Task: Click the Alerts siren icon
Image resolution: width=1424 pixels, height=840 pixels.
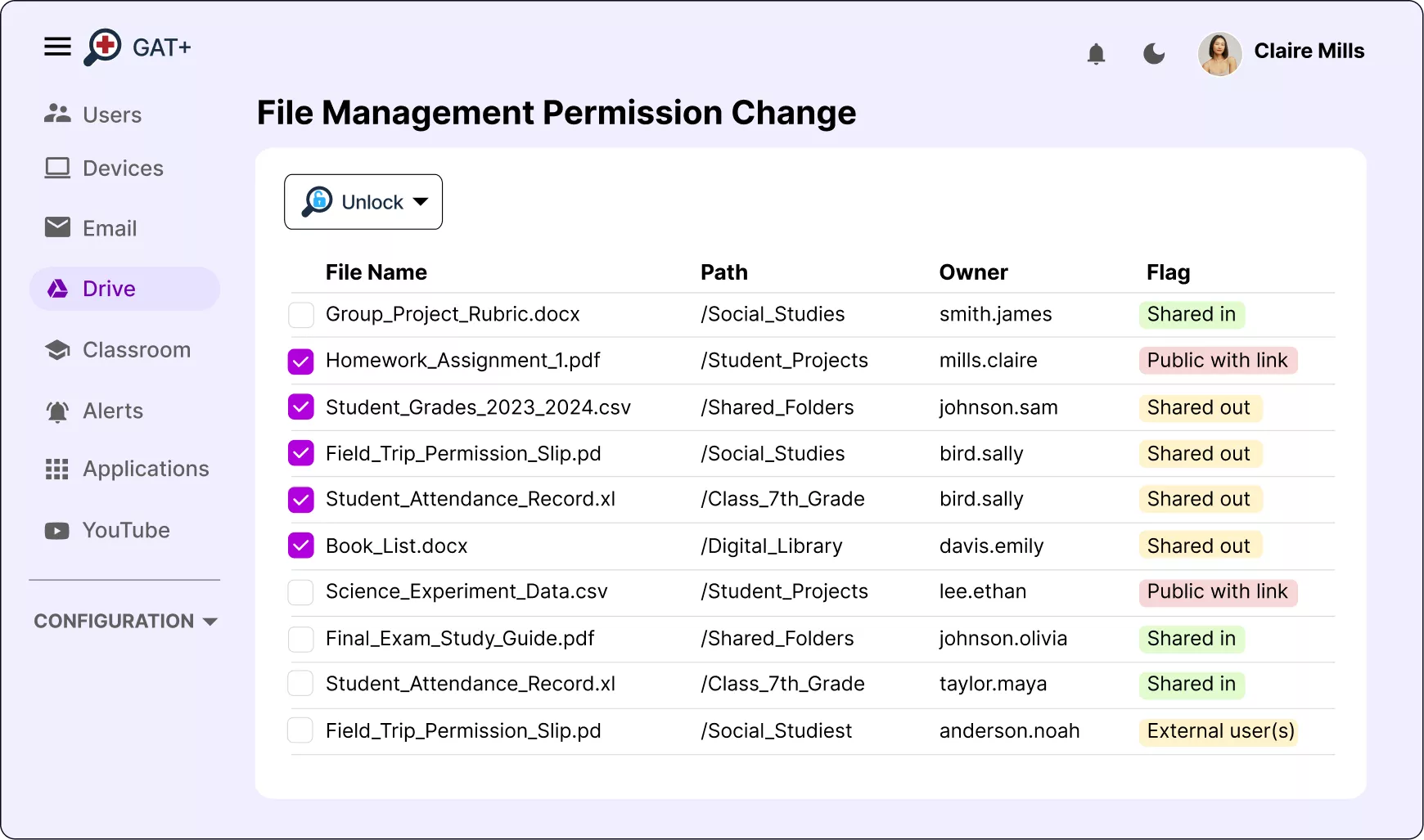Action: [57, 411]
